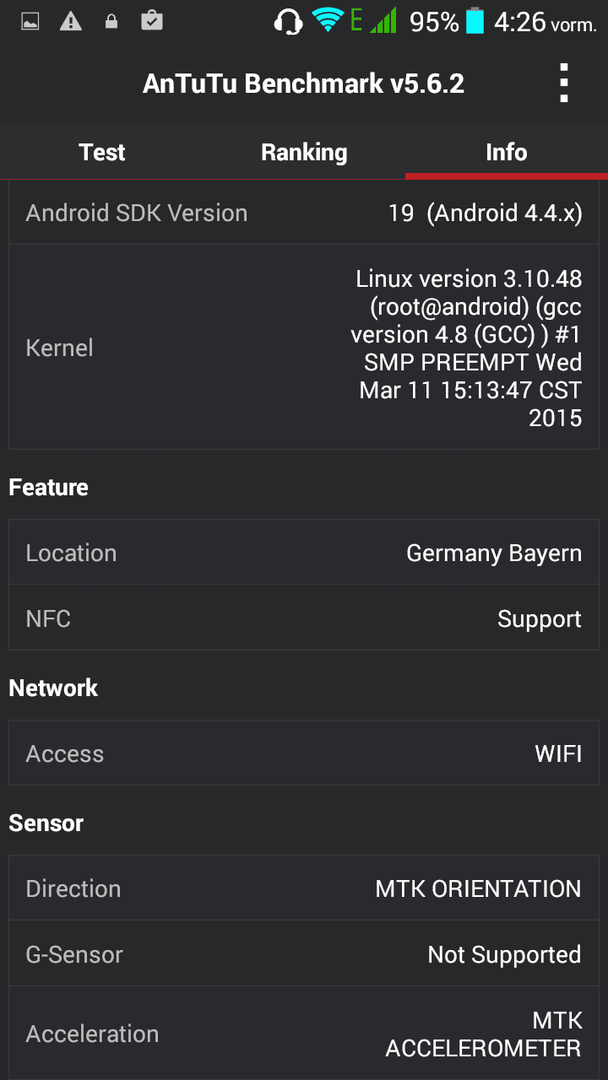The image size is (608, 1080).
Task: Tap the Wi-Fi signal icon
Action: coord(328,21)
